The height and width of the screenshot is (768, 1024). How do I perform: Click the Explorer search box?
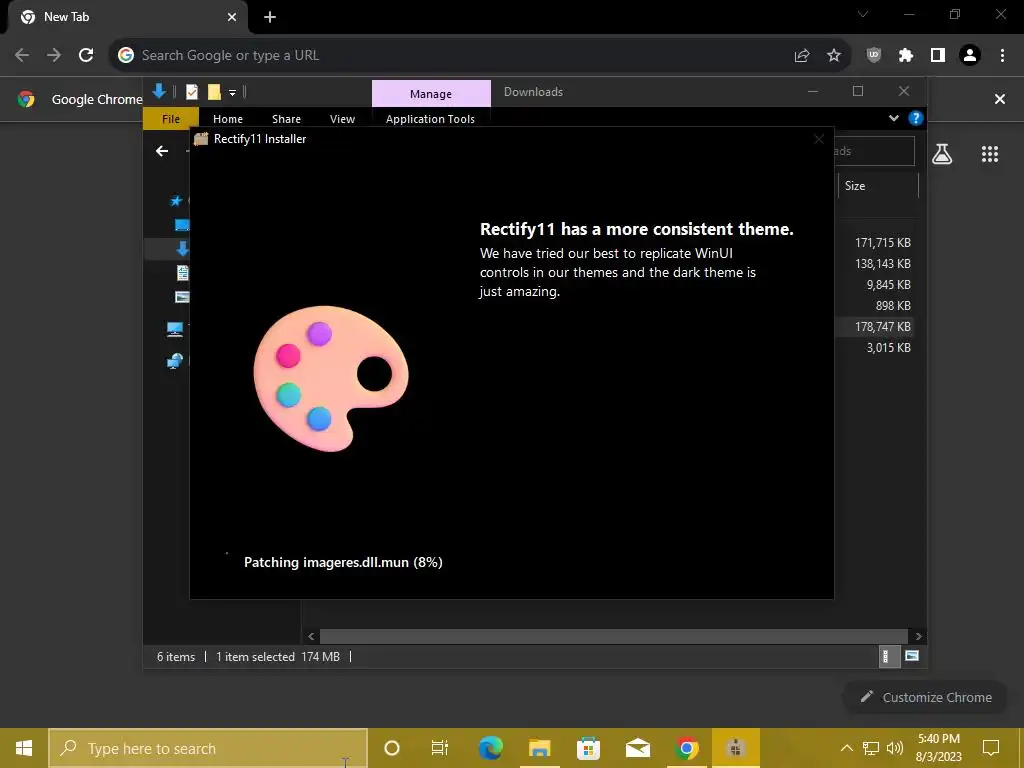(874, 152)
